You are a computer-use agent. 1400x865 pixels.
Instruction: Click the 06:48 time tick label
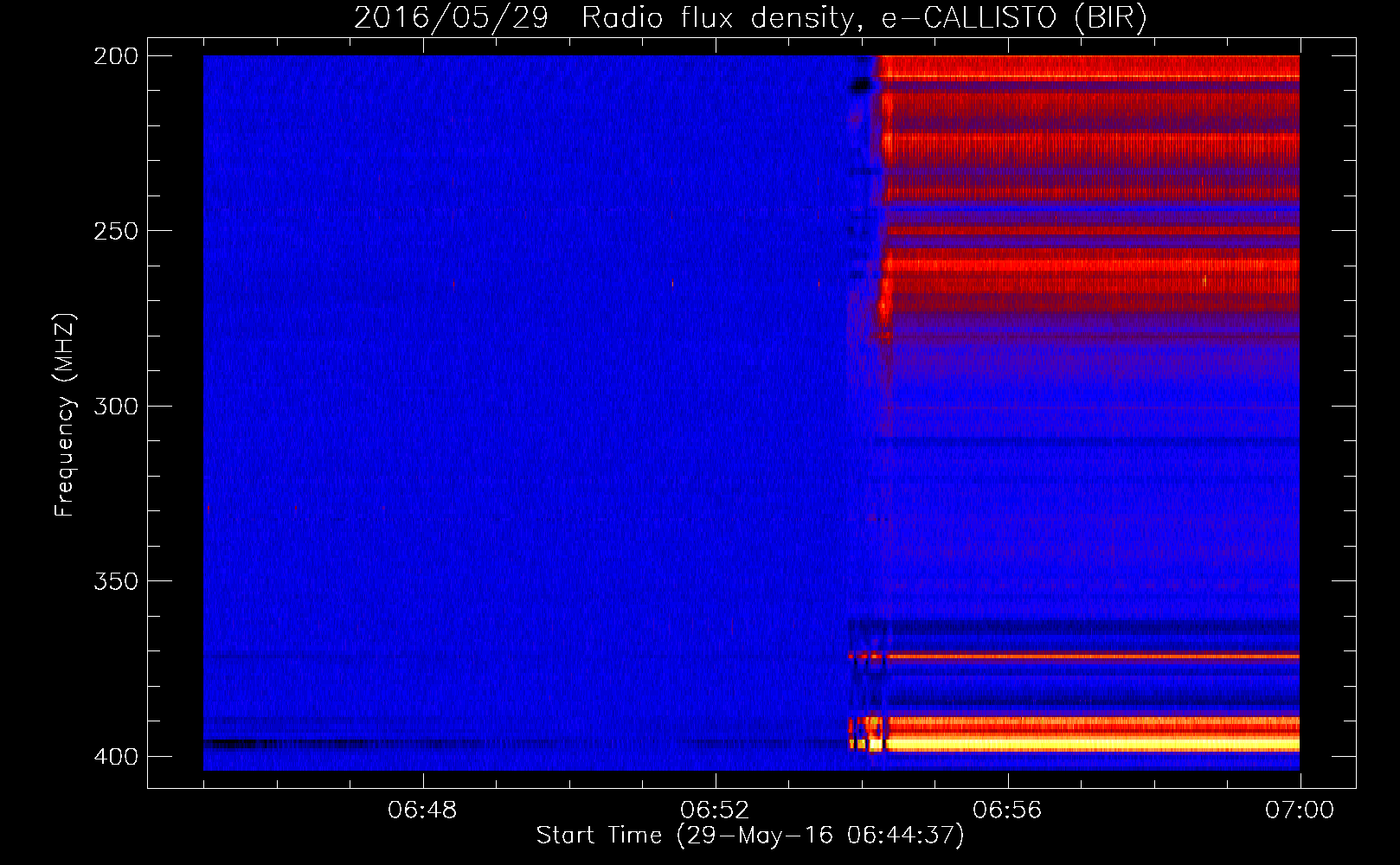pos(423,811)
